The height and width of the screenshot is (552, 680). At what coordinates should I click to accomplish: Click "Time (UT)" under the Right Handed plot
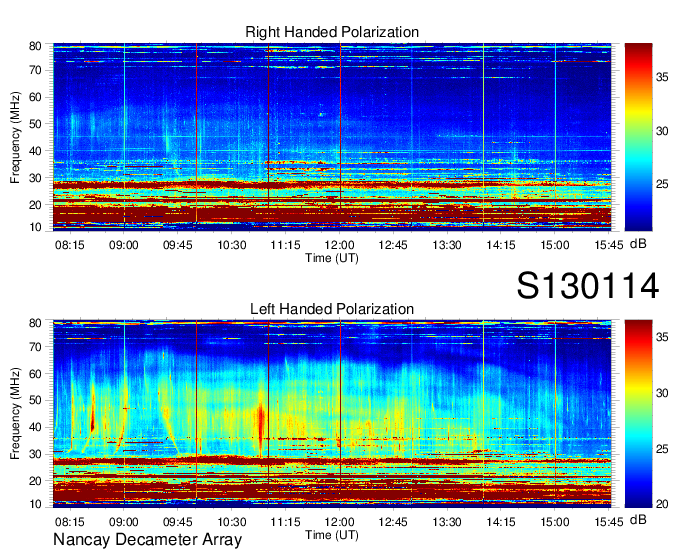[x=332, y=258]
